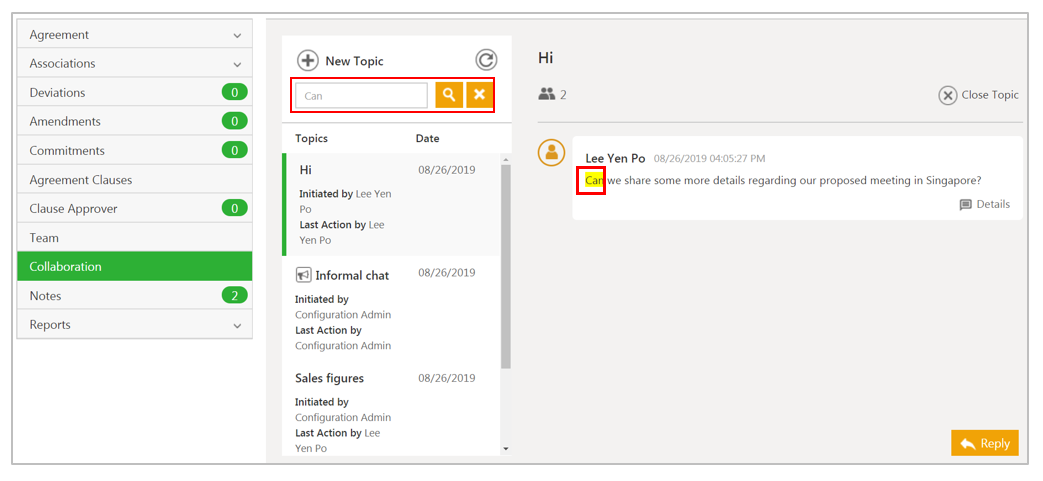1043x481 pixels.
Task: Click the Reply button
Action: [x=984, y=443]
